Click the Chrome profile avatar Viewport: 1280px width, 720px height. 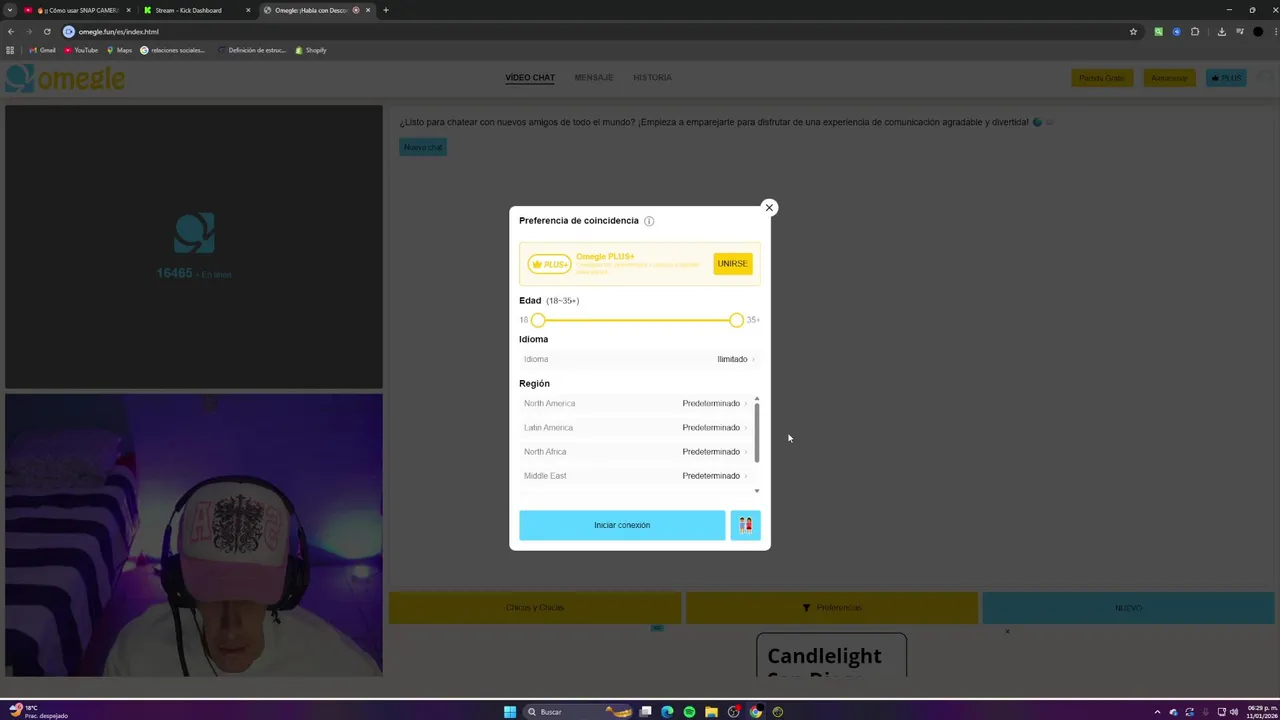pos(1257,32)
